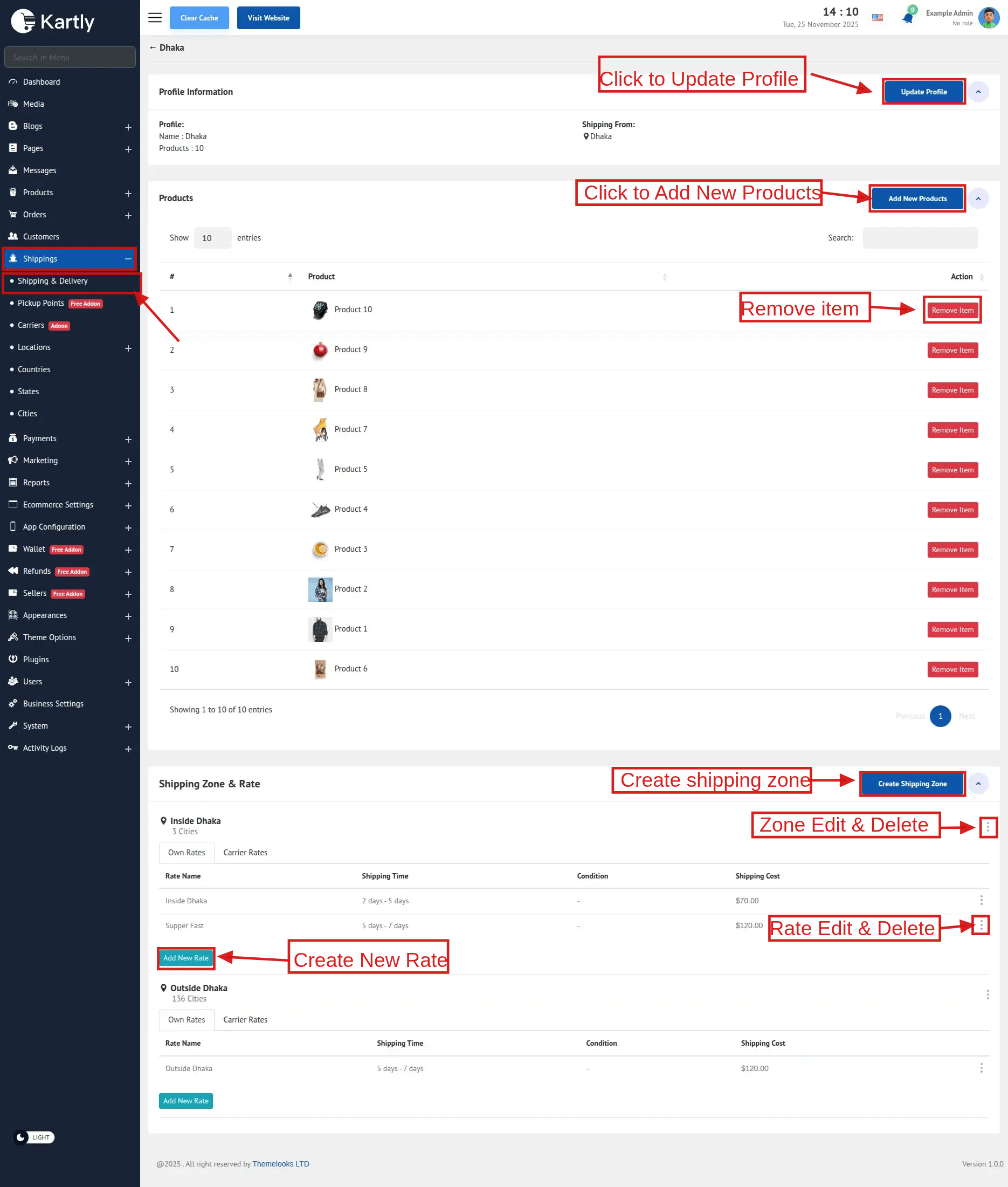
Task: Open three-dot menu for Supper Fast rate
Action: pos(981,924)
